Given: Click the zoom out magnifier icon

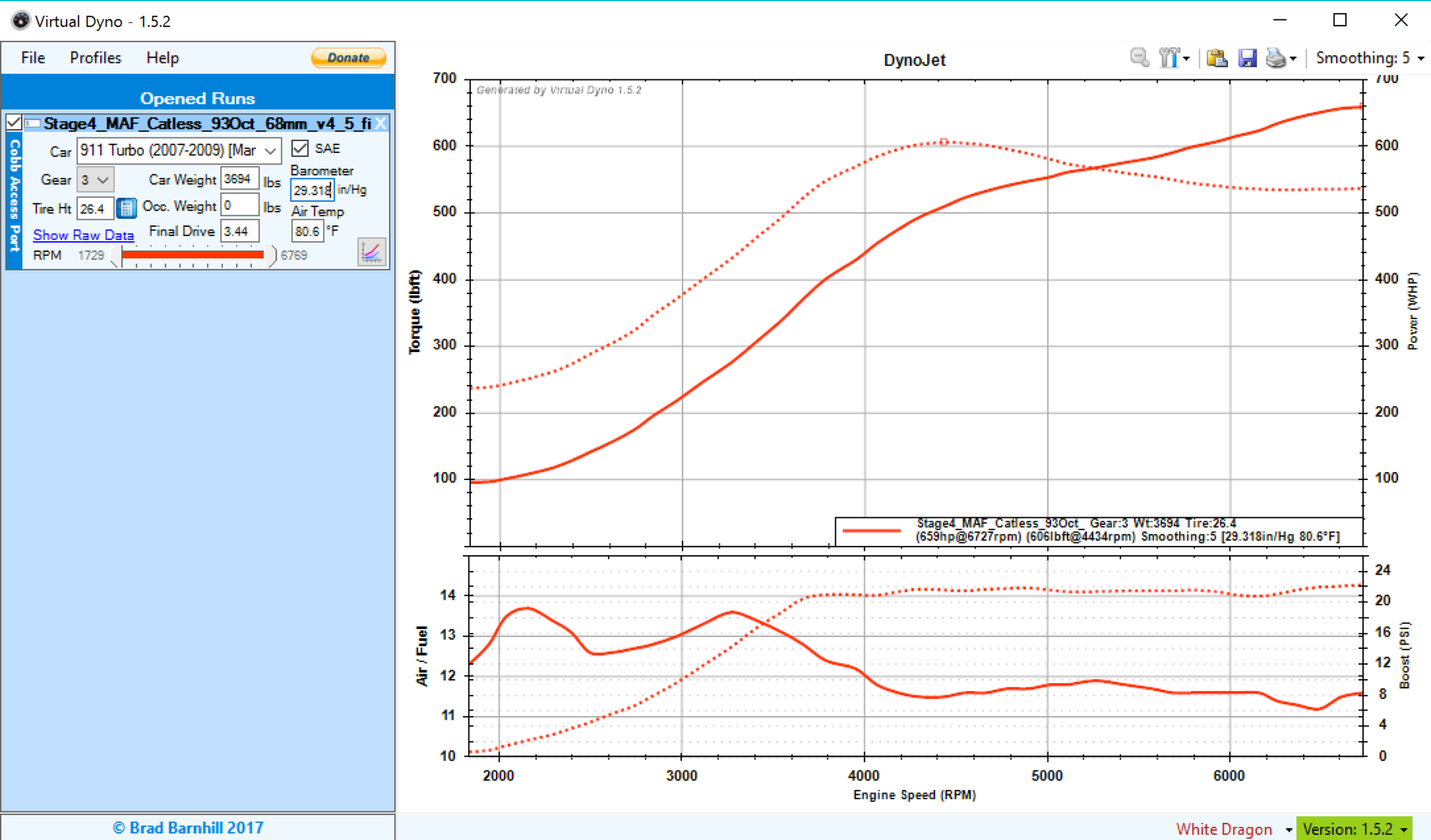Looking at the screenshot, I should point(1139,58).
